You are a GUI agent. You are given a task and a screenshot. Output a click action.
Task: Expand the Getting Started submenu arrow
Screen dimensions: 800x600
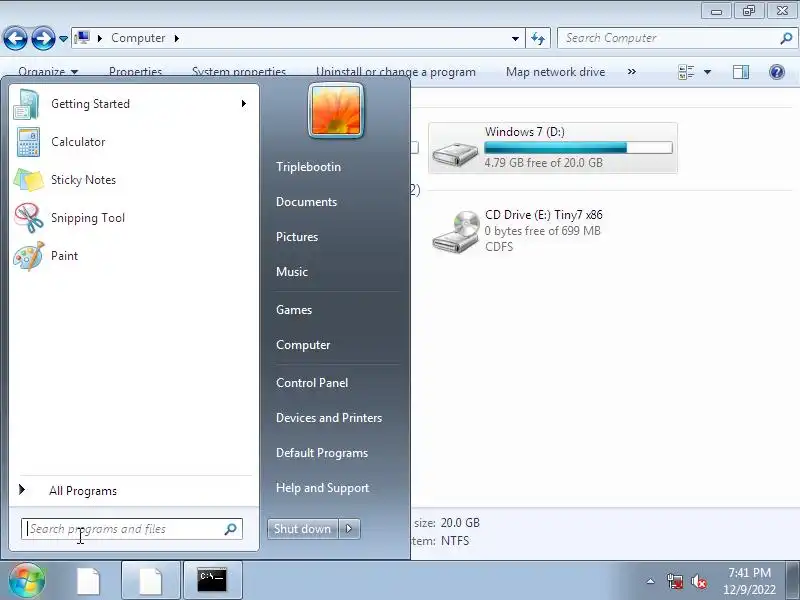(x=244, y=104)
